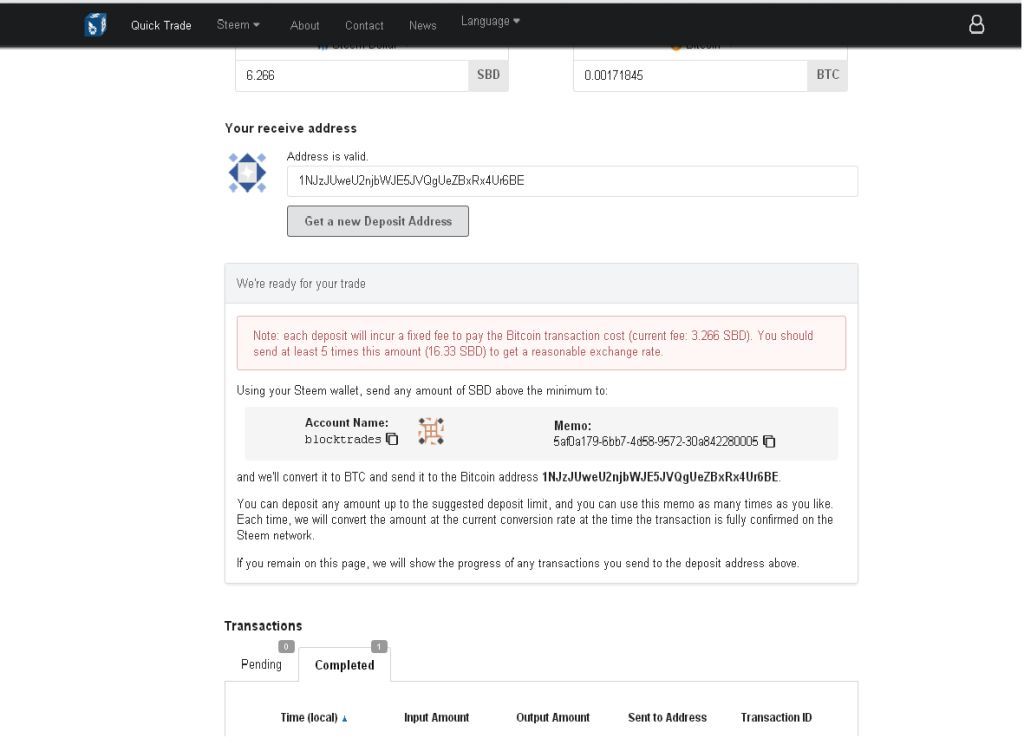Viewport: 1024px width, 745px height.
Task: Open the About page
Action: coord(304,25)
